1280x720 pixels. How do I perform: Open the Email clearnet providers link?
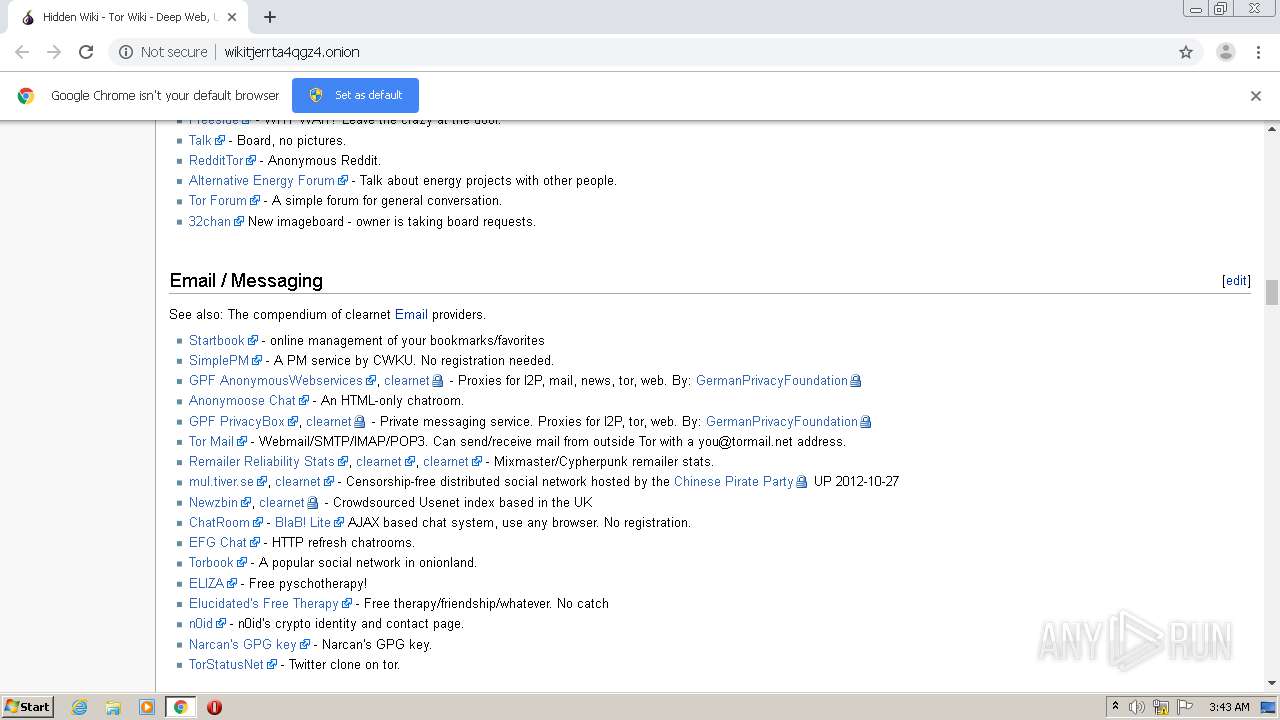(411, 314)
